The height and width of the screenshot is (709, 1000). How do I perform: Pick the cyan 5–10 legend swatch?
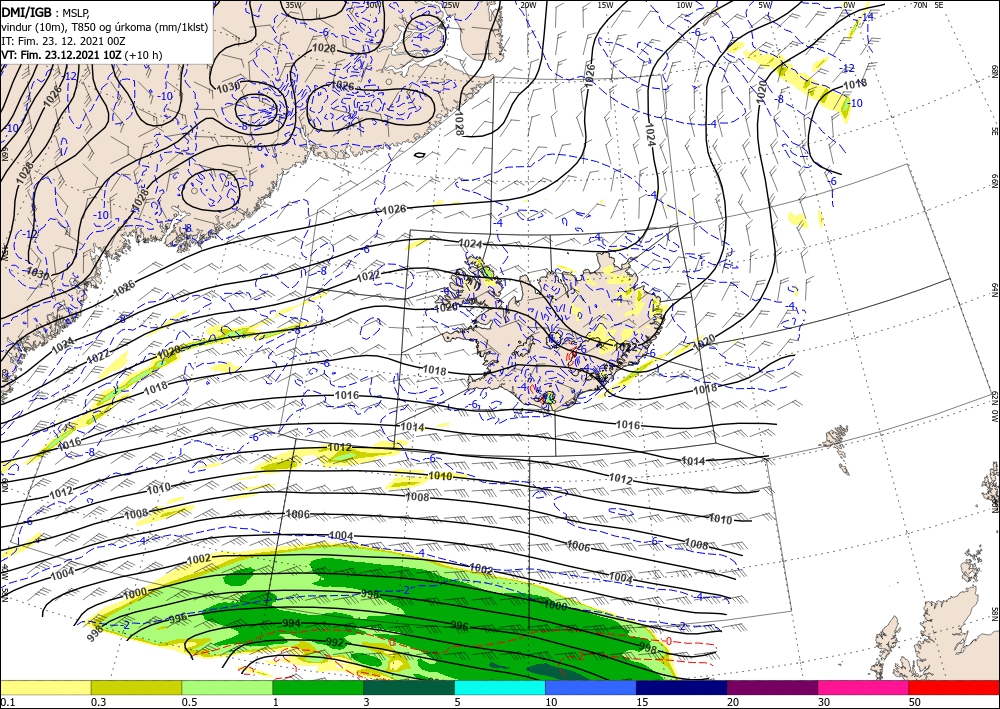tap(500, 688)
